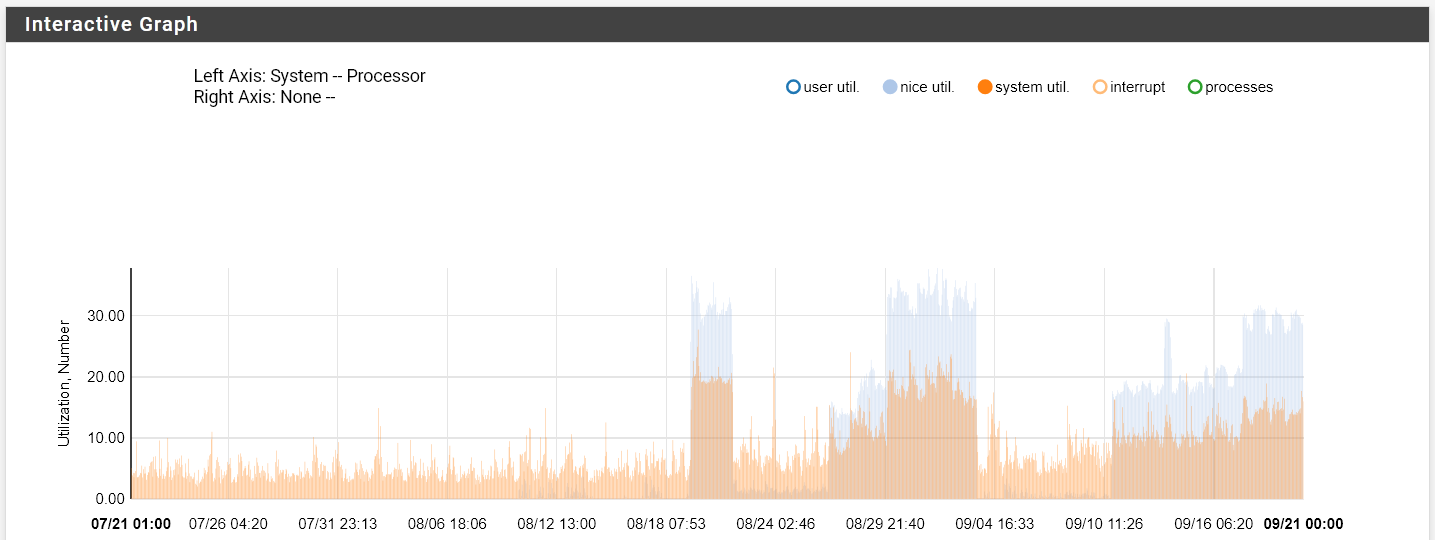This screenshot has height=540, width=1435.
Task: Click the Interactive Graph panel header
Action: (x=111, y=25)
